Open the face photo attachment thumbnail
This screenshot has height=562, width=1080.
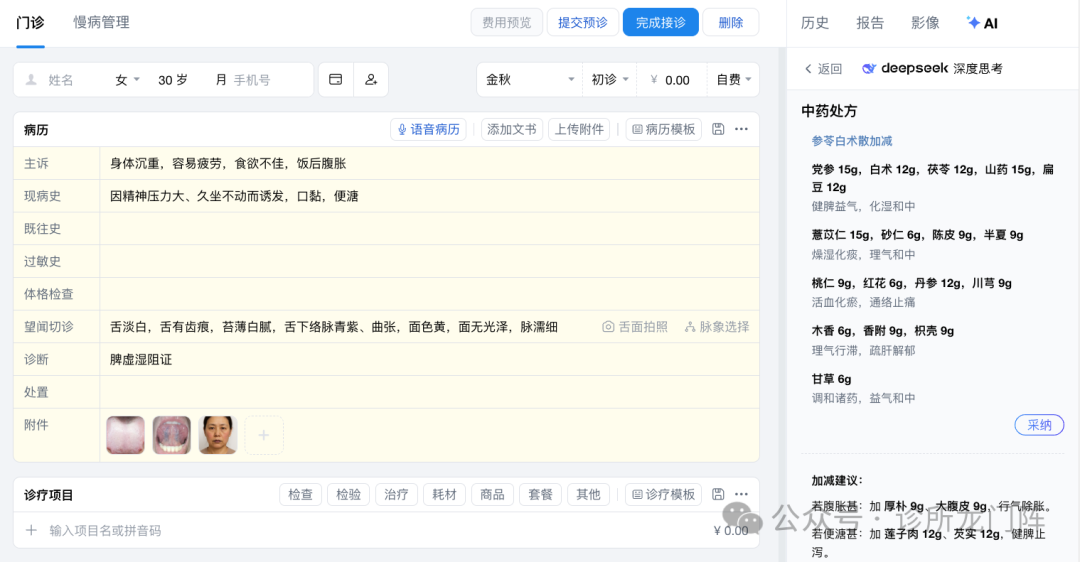218,435
